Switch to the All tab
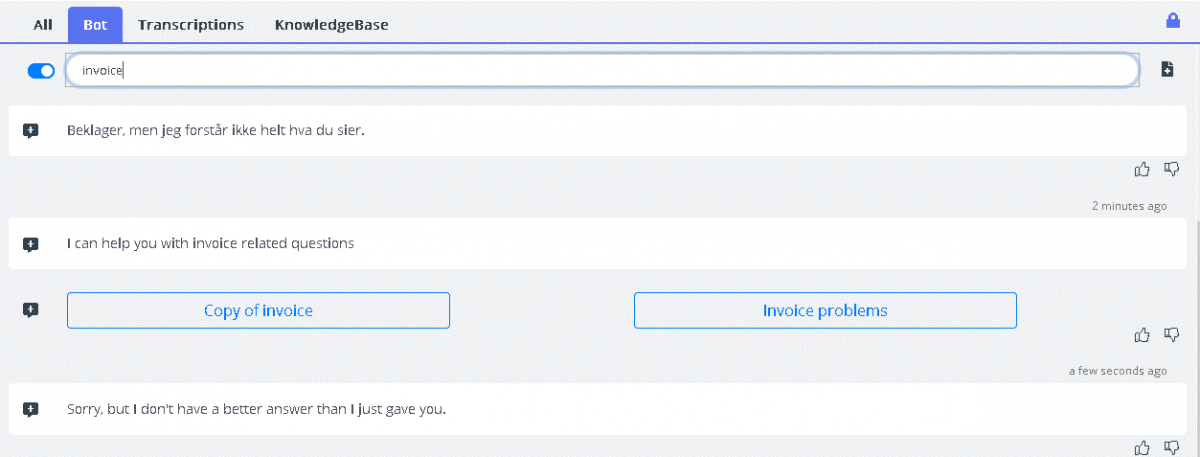Image resolution: width=1200 pixels, height=457 pixels. click(42, 25)
